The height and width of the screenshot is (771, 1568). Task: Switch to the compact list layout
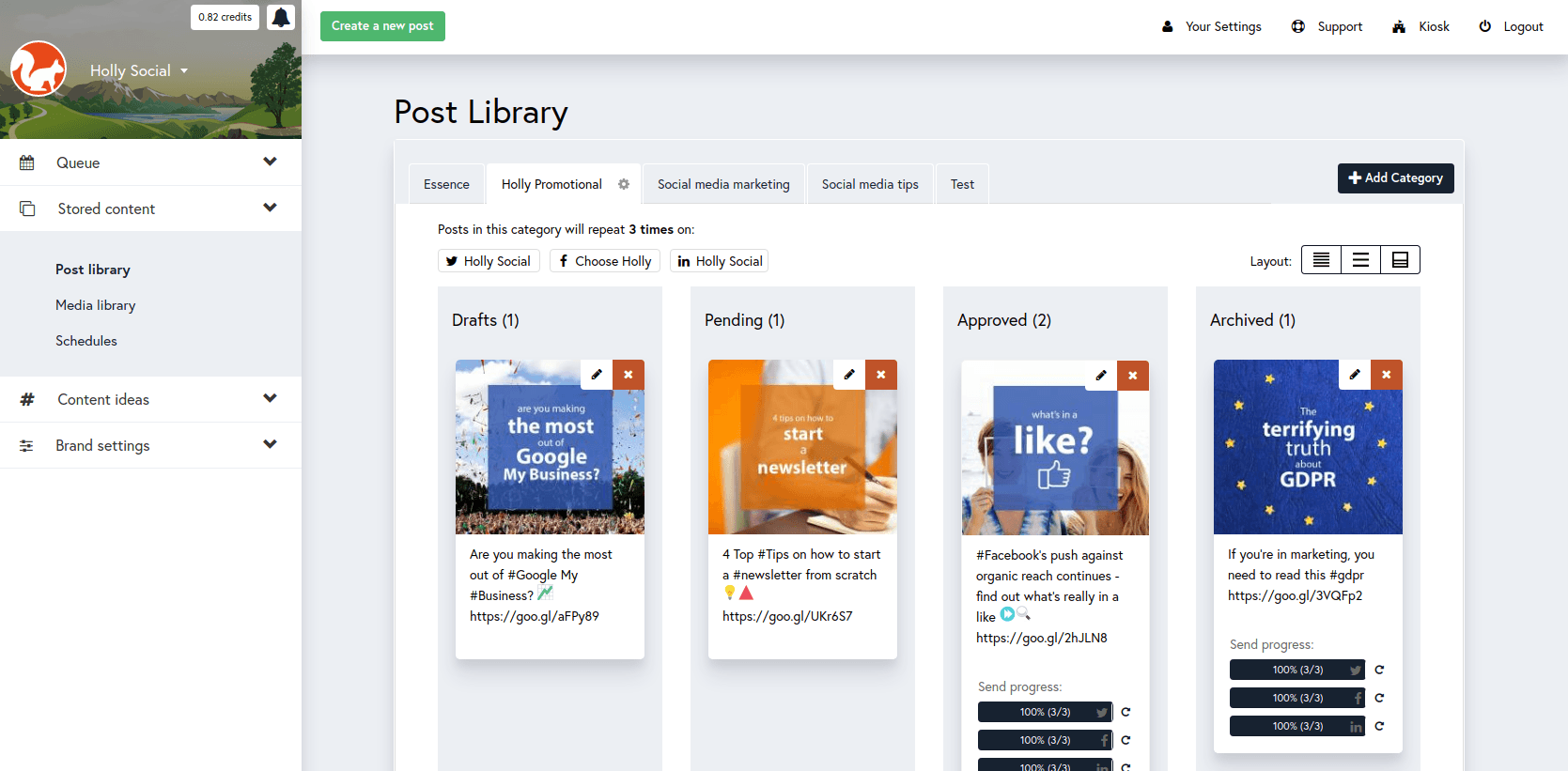(x=1321, y=260)
